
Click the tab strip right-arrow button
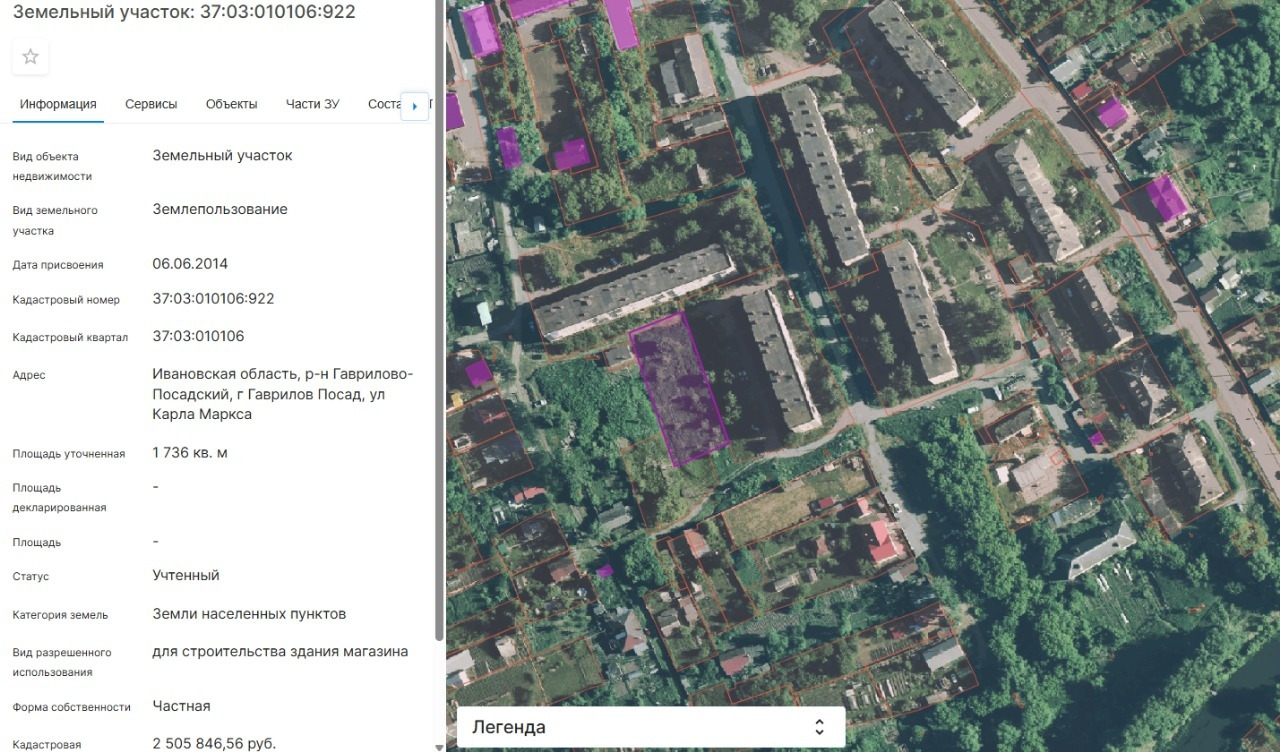click(x=415, y=105)
